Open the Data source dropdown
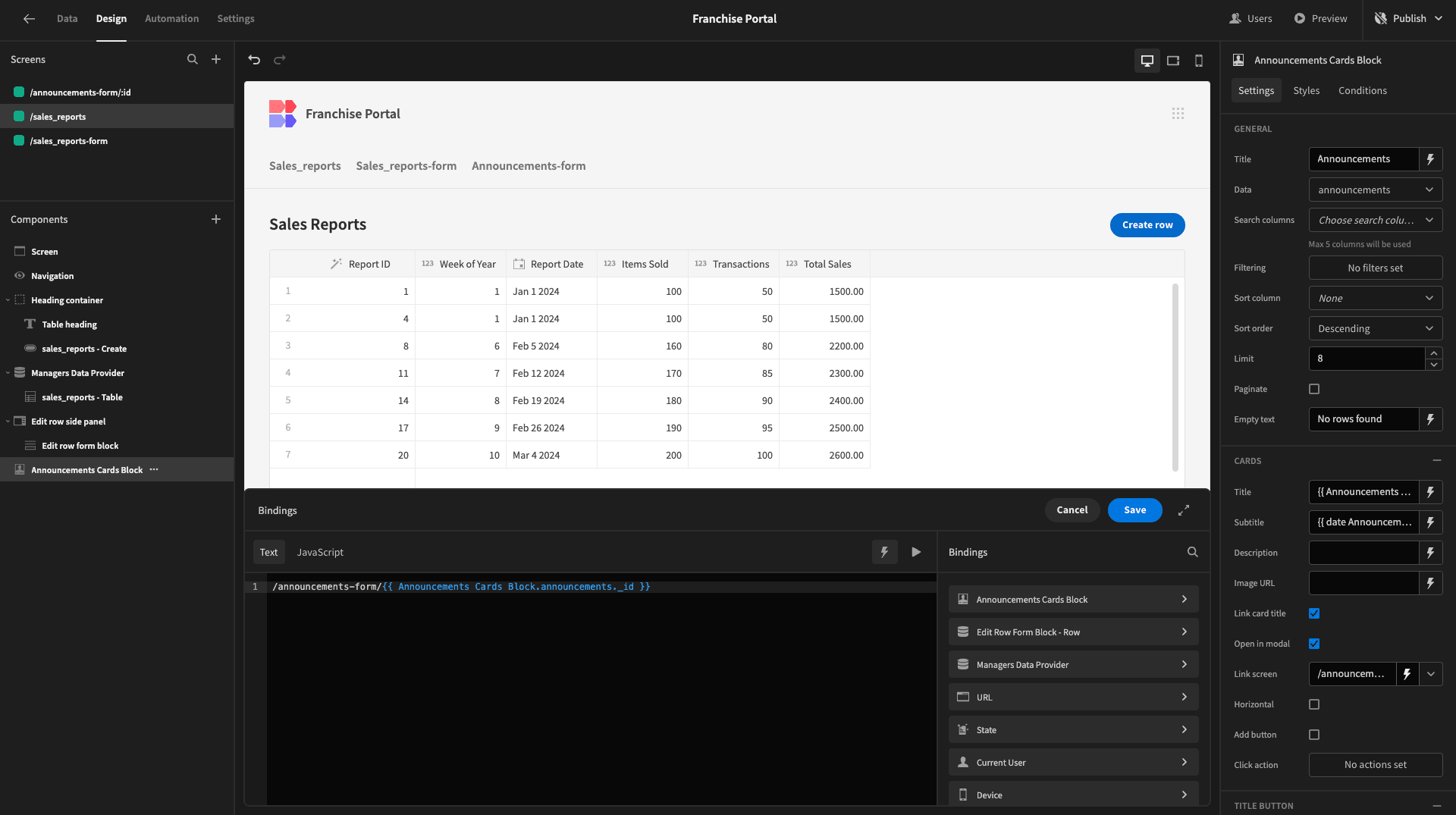The height and width of the screenshot is (815, 1456). [x=1376, y=190]
